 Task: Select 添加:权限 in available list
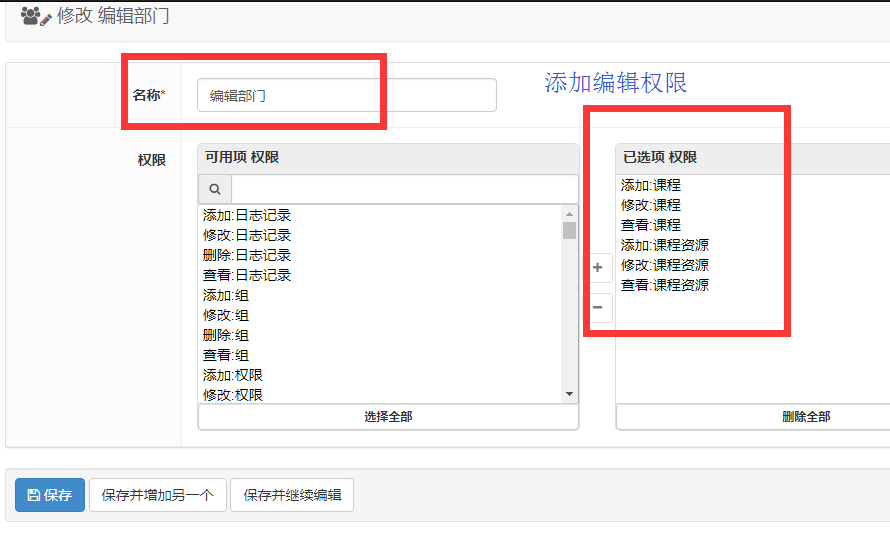(x=233, y=375)
